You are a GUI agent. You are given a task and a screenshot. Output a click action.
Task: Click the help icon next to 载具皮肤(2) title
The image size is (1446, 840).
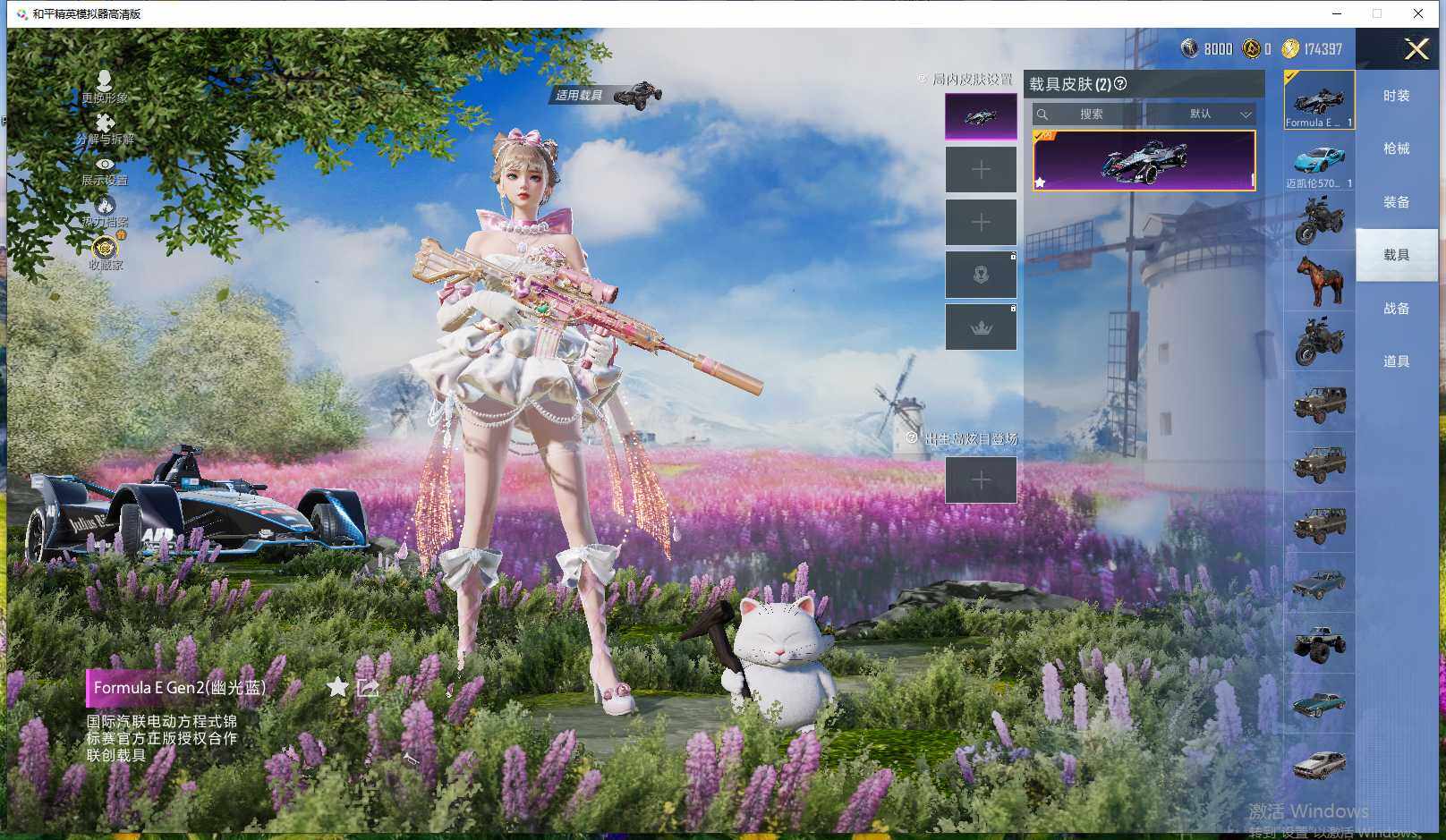point(1120,85)
